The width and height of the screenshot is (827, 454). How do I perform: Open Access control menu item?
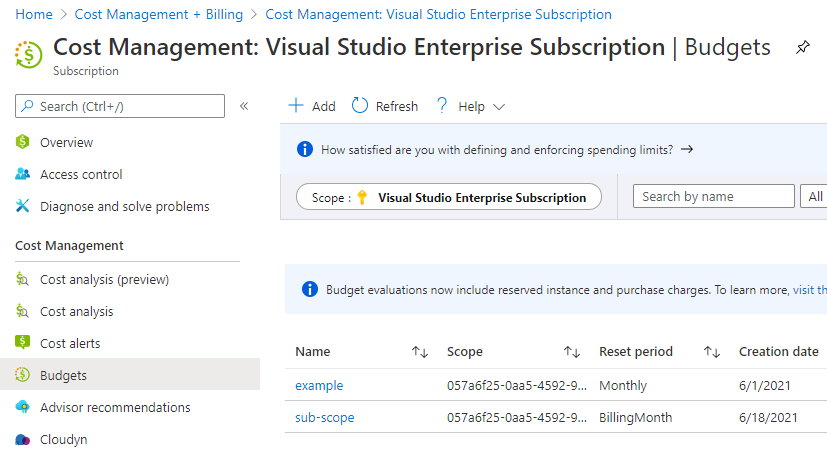tap(81, 175)
